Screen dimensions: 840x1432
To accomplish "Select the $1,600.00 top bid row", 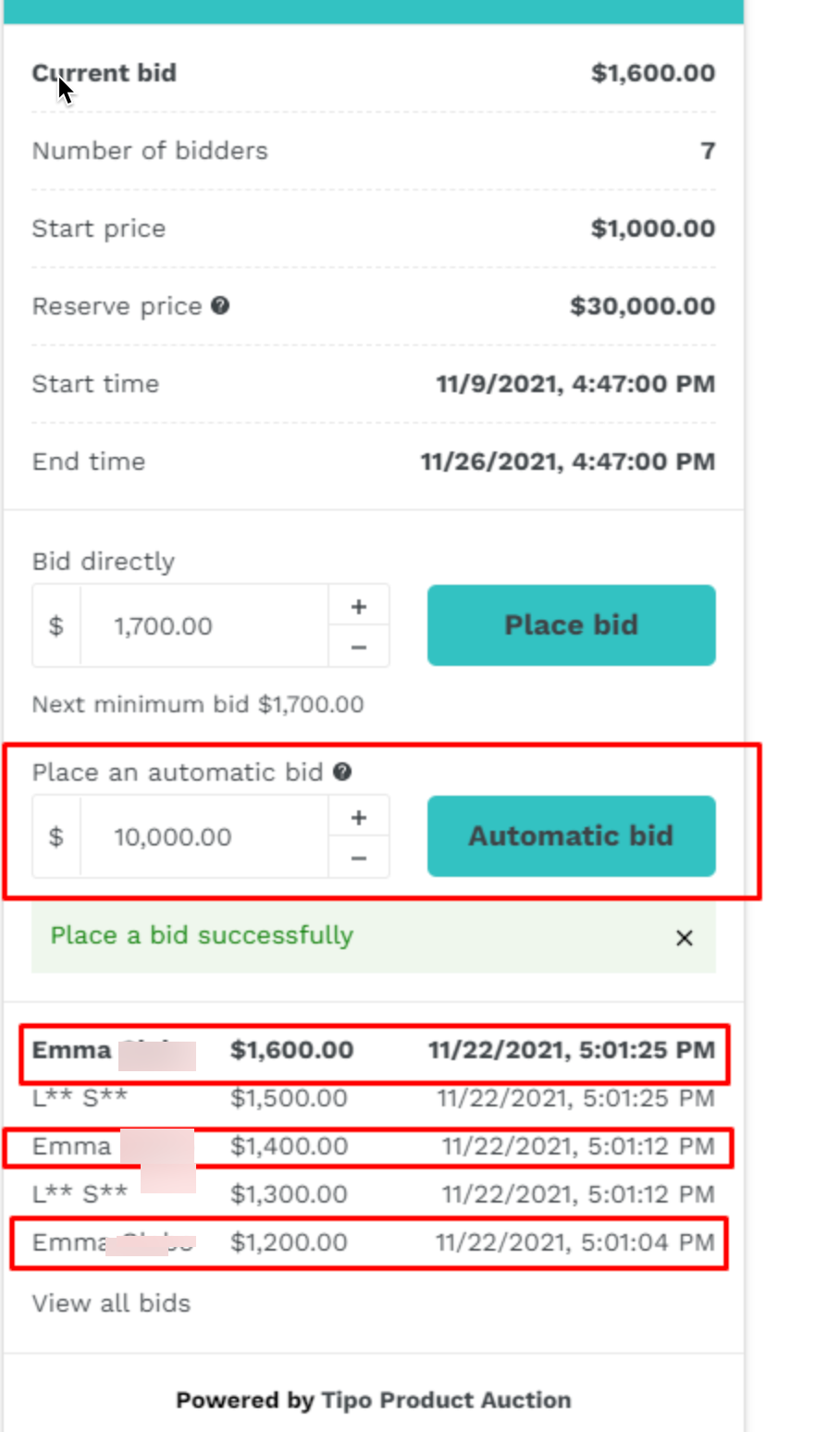I will tap(374, 1051).
